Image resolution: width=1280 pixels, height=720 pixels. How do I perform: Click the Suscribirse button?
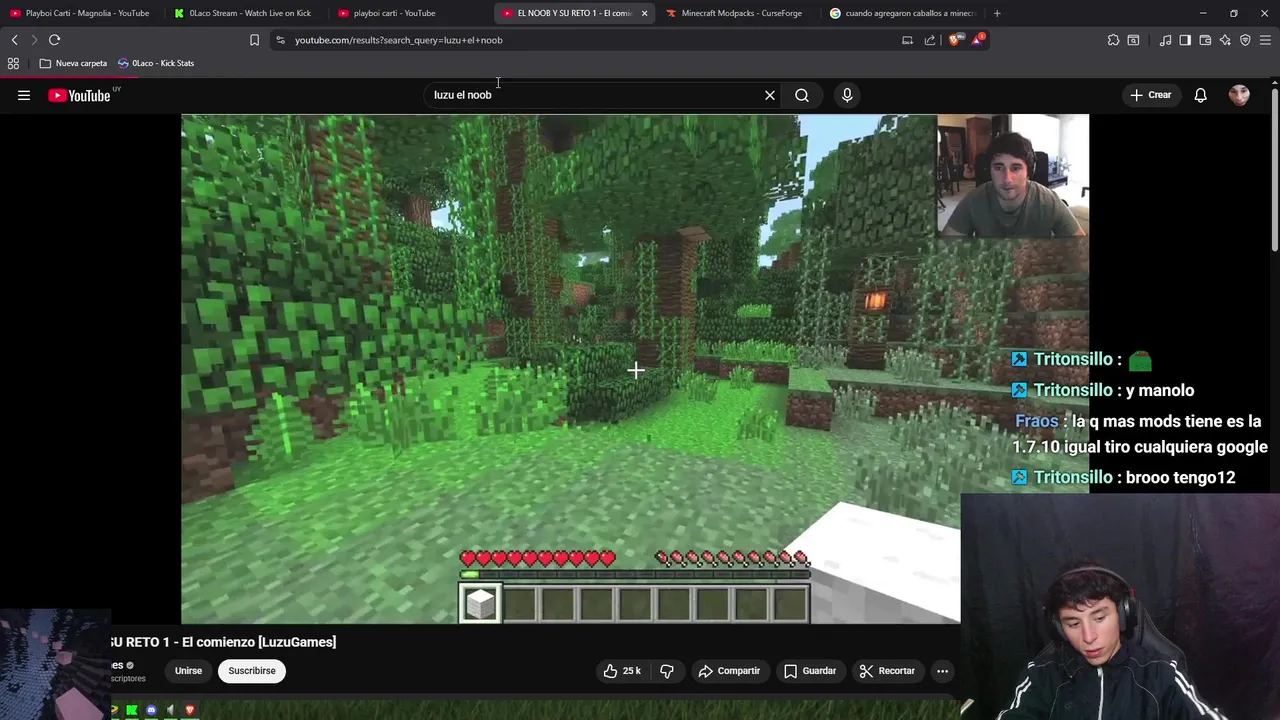coord(252,671)
